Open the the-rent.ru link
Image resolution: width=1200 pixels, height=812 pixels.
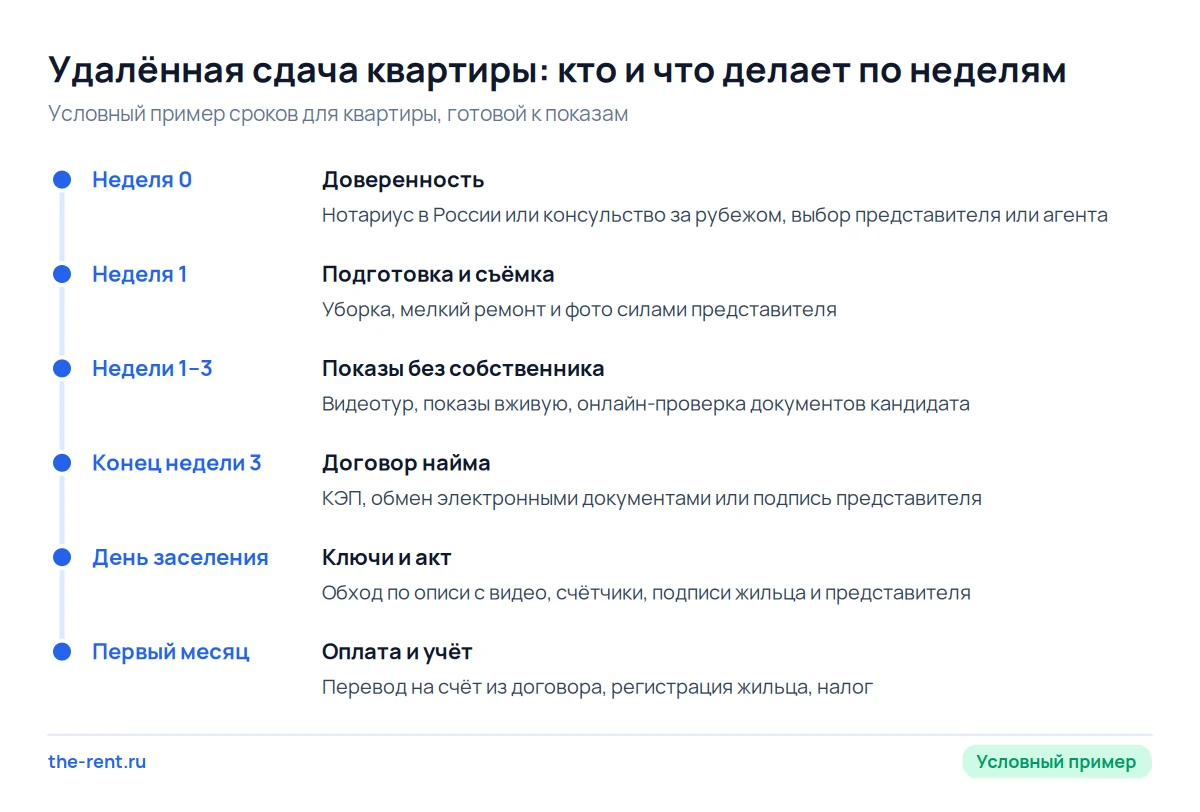pyautogui.click(x=97, y=762)
